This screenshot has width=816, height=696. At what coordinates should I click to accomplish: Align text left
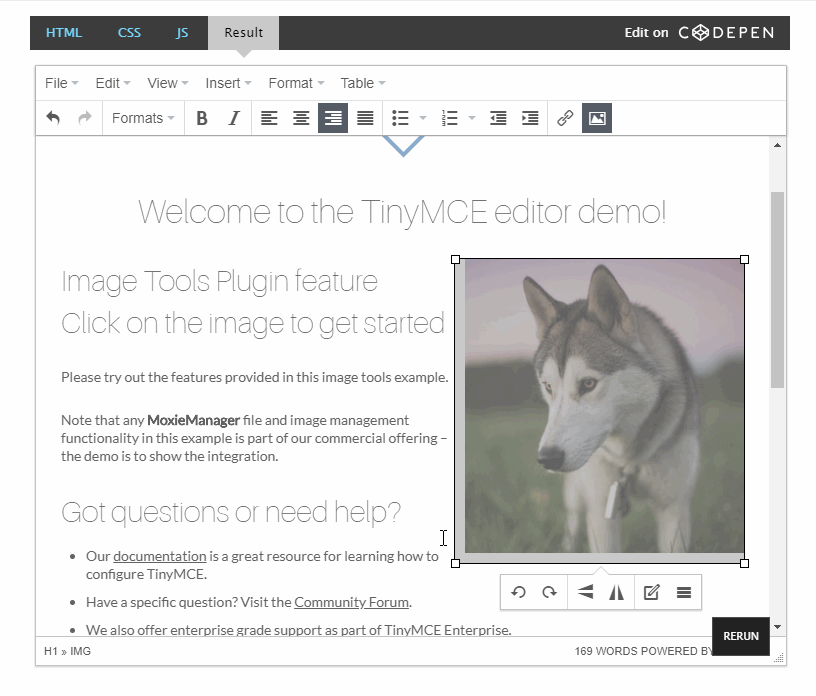(x=269, y=118)
